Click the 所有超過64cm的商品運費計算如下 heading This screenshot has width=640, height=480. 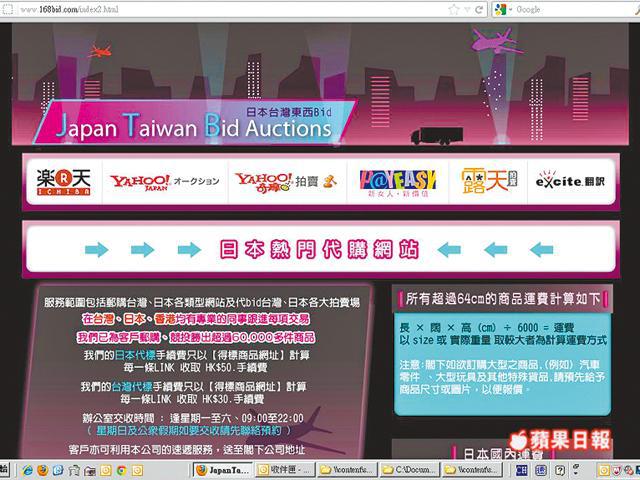click(503, 299)
